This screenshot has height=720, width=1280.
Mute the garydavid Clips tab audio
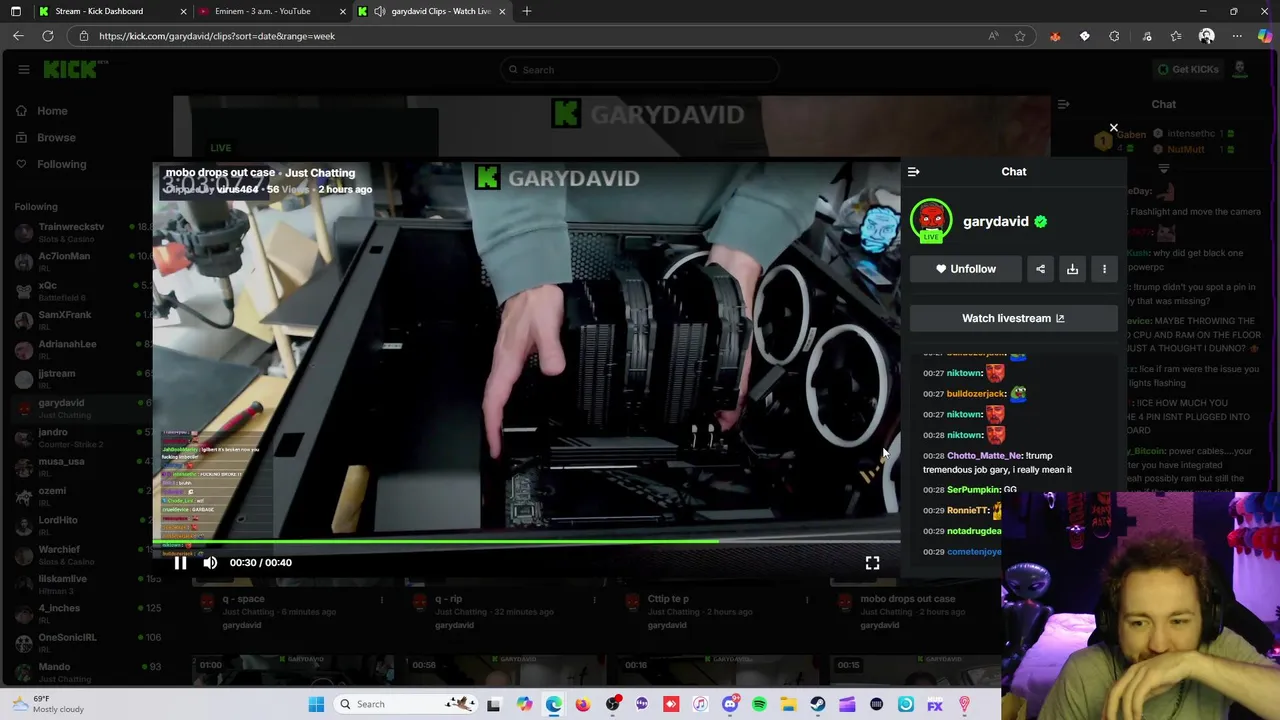click(380, 11)
